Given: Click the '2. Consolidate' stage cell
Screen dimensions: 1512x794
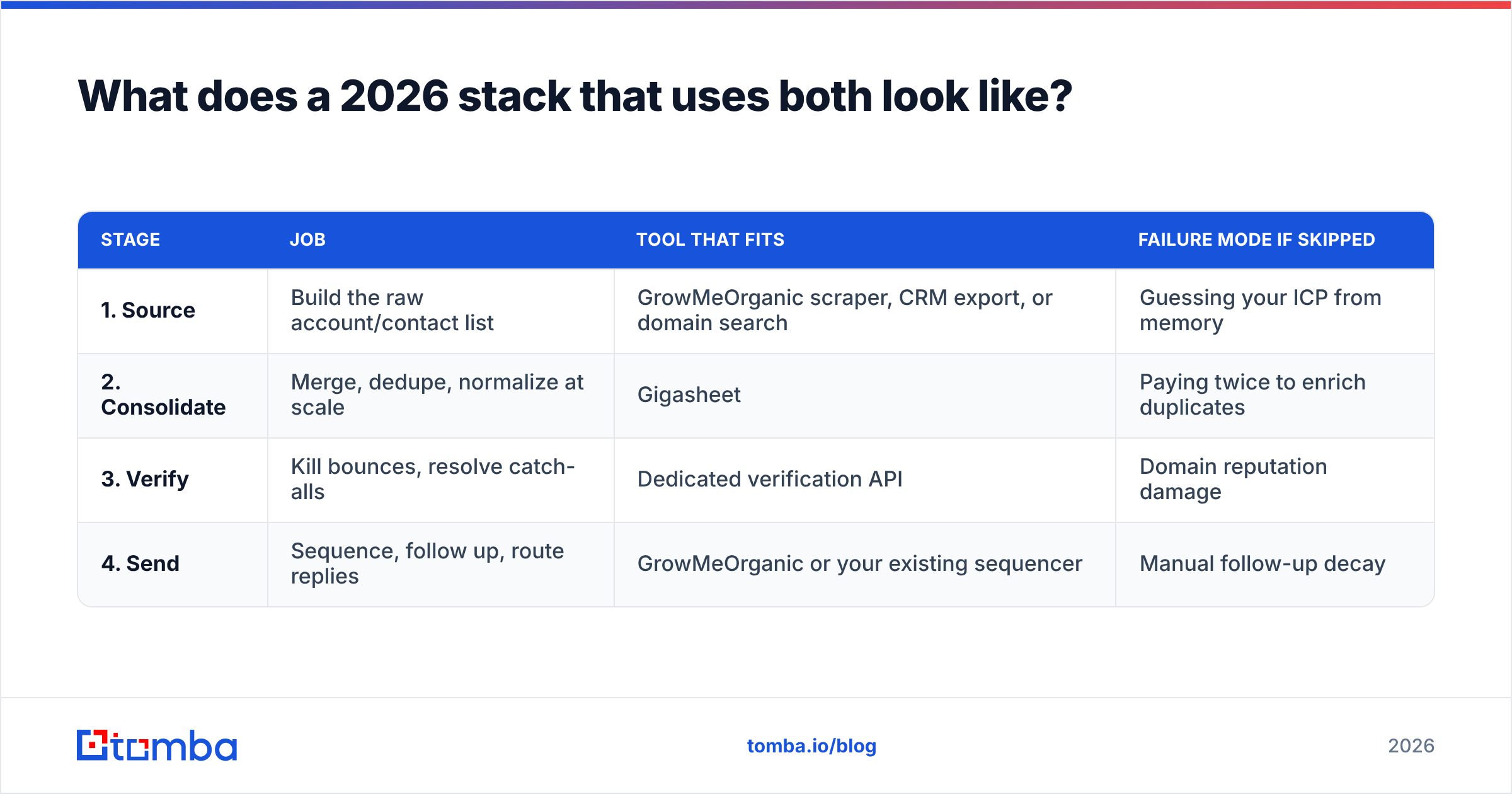Looking at the screenshot, I should coord(173,395).
